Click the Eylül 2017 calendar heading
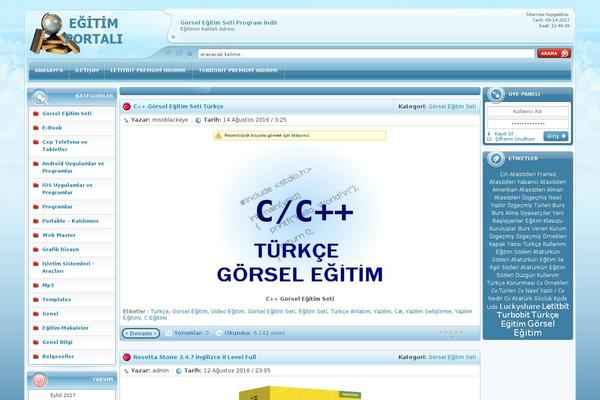 tap(63, 395)
